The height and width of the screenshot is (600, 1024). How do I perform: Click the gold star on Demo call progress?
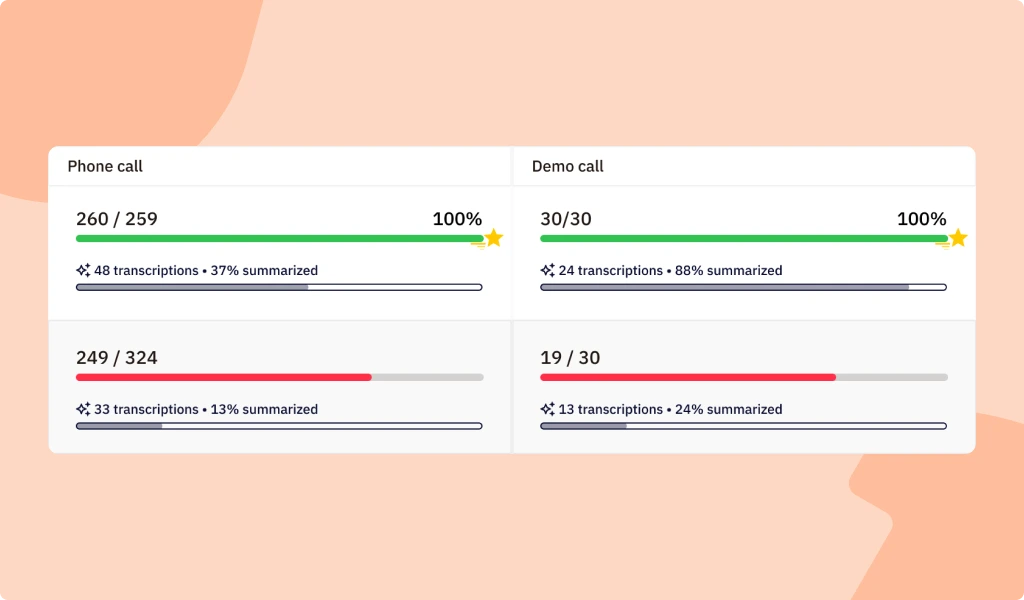point(958,238)
